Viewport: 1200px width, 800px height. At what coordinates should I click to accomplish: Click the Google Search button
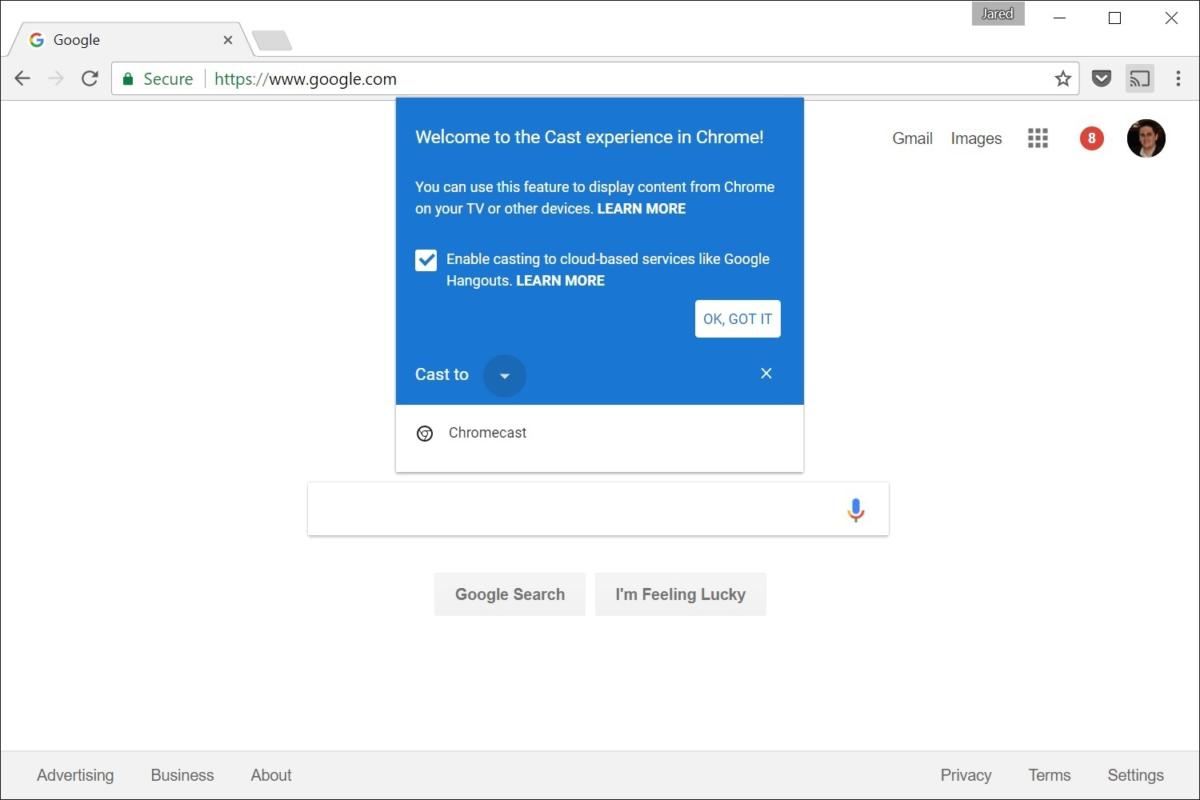pos(510,594)
